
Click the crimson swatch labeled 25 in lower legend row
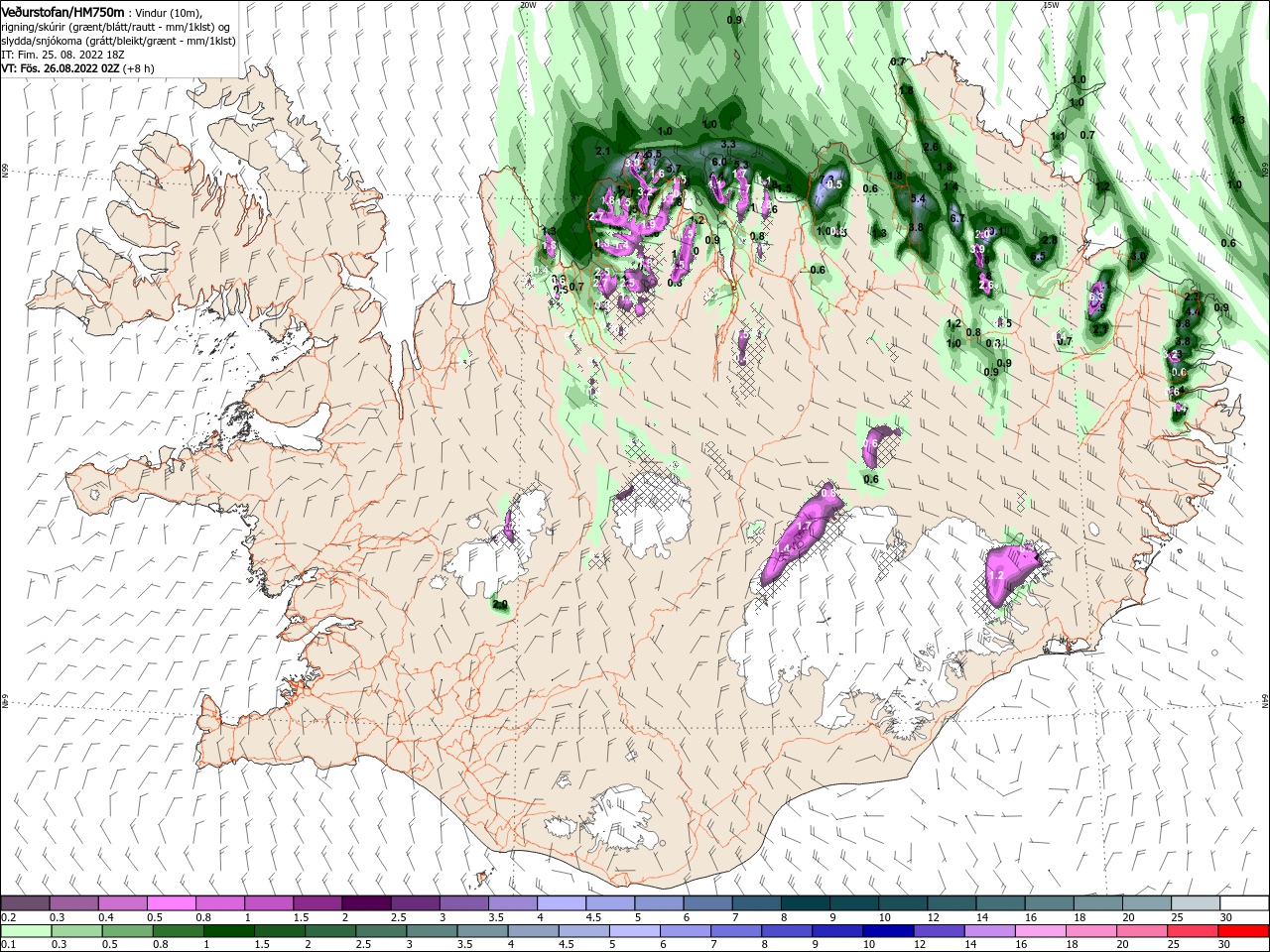pos(1195,931)
